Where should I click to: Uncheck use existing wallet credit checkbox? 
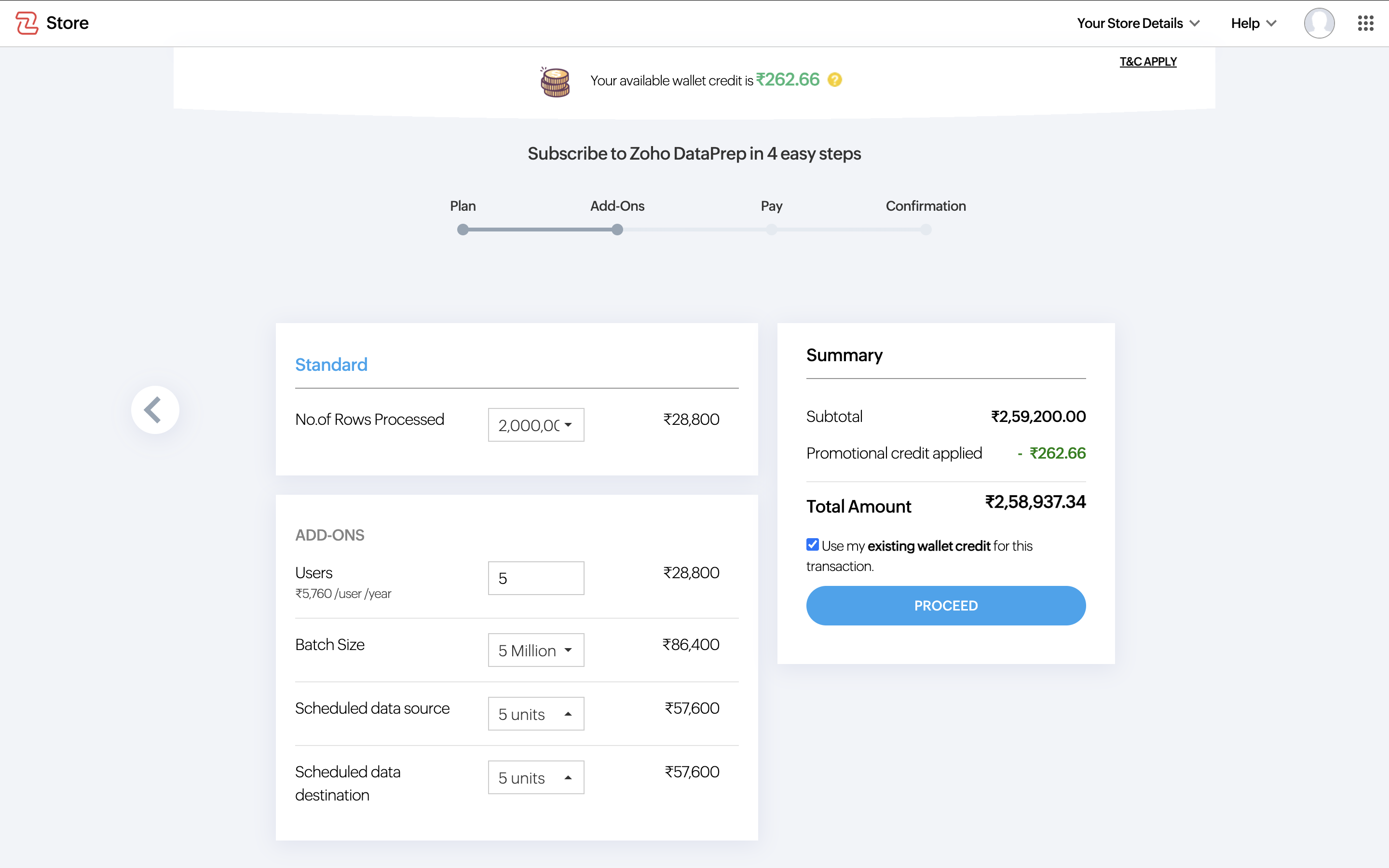812,544
